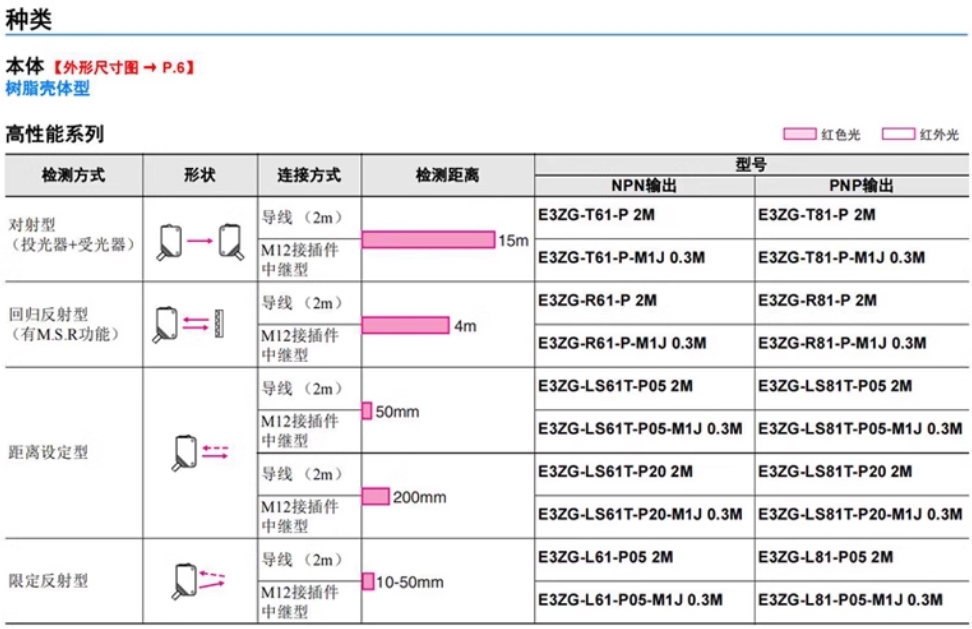Click the 检测距离 column header

(x=447, y=175)
